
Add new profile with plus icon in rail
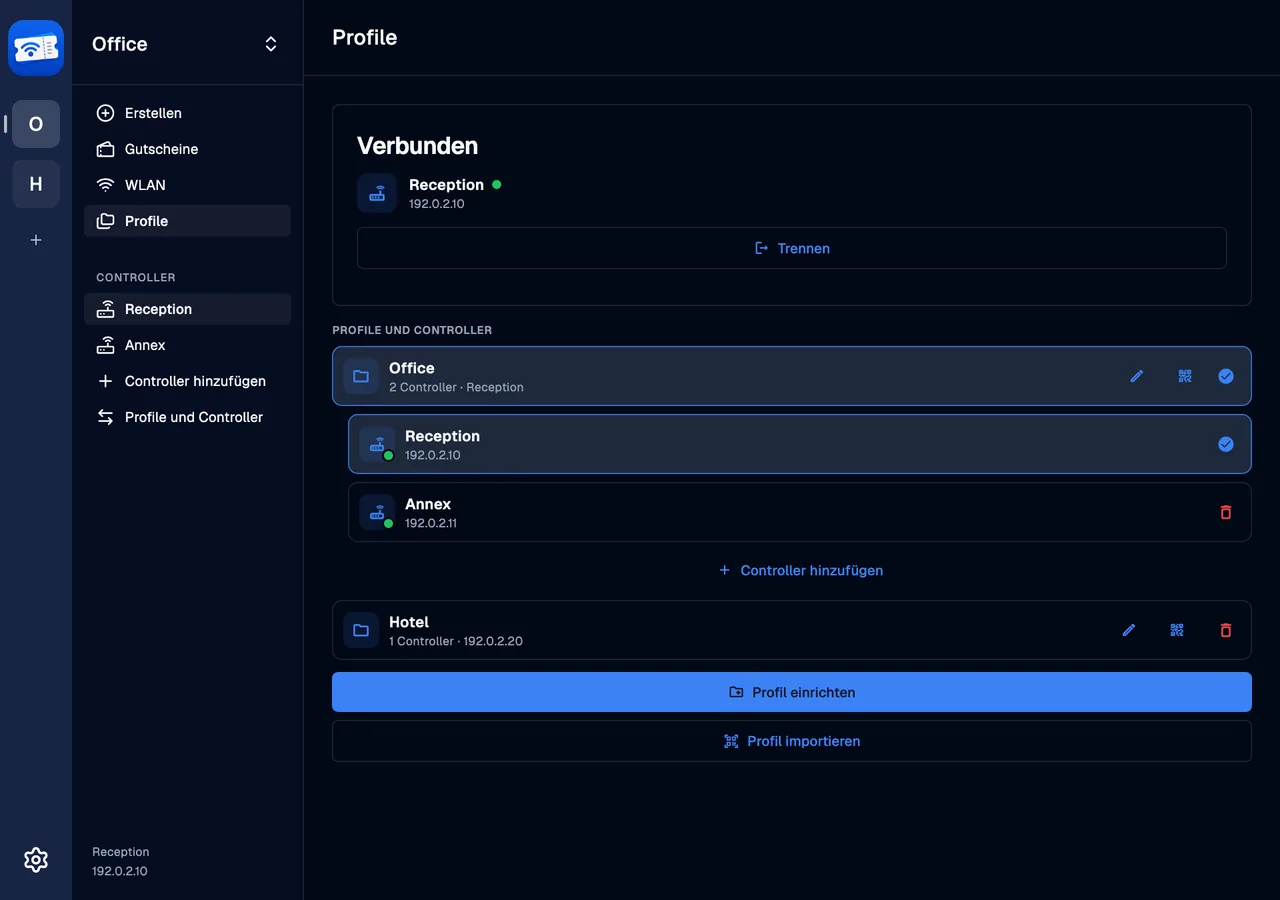click(36, 240)
